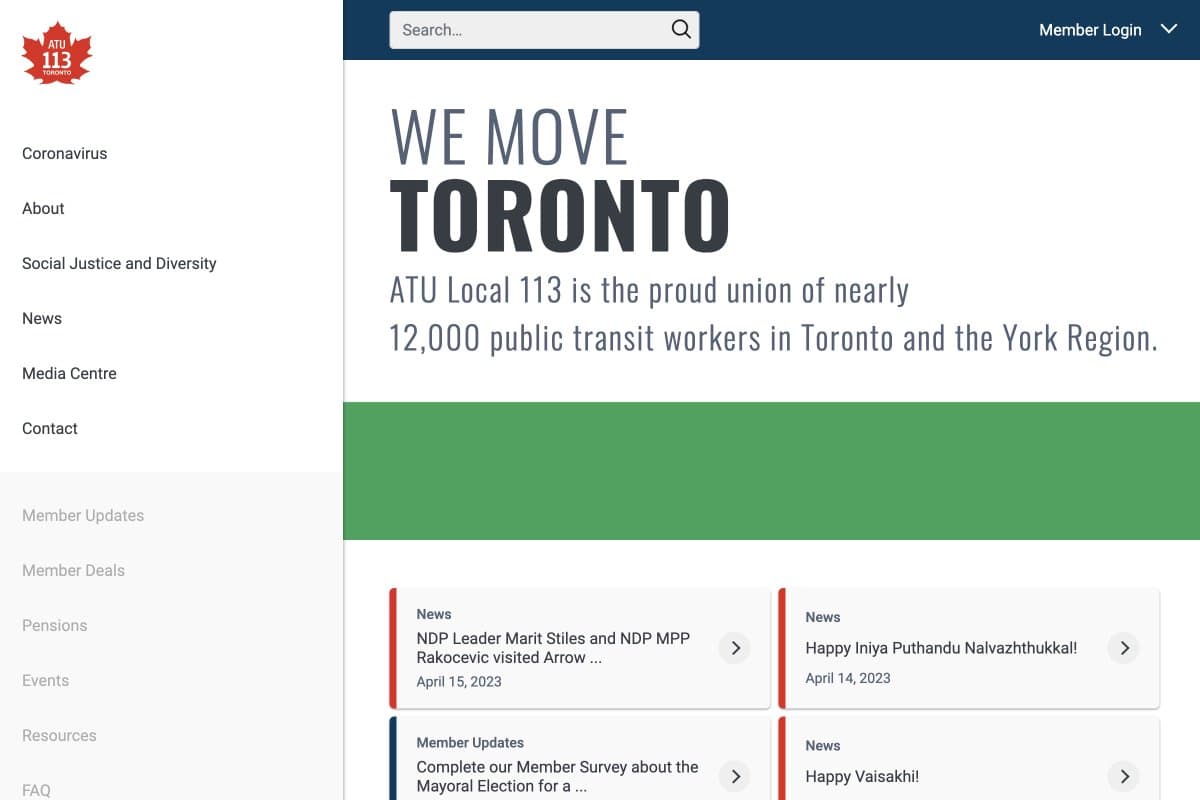Open the Pensions link

point(55,626)
